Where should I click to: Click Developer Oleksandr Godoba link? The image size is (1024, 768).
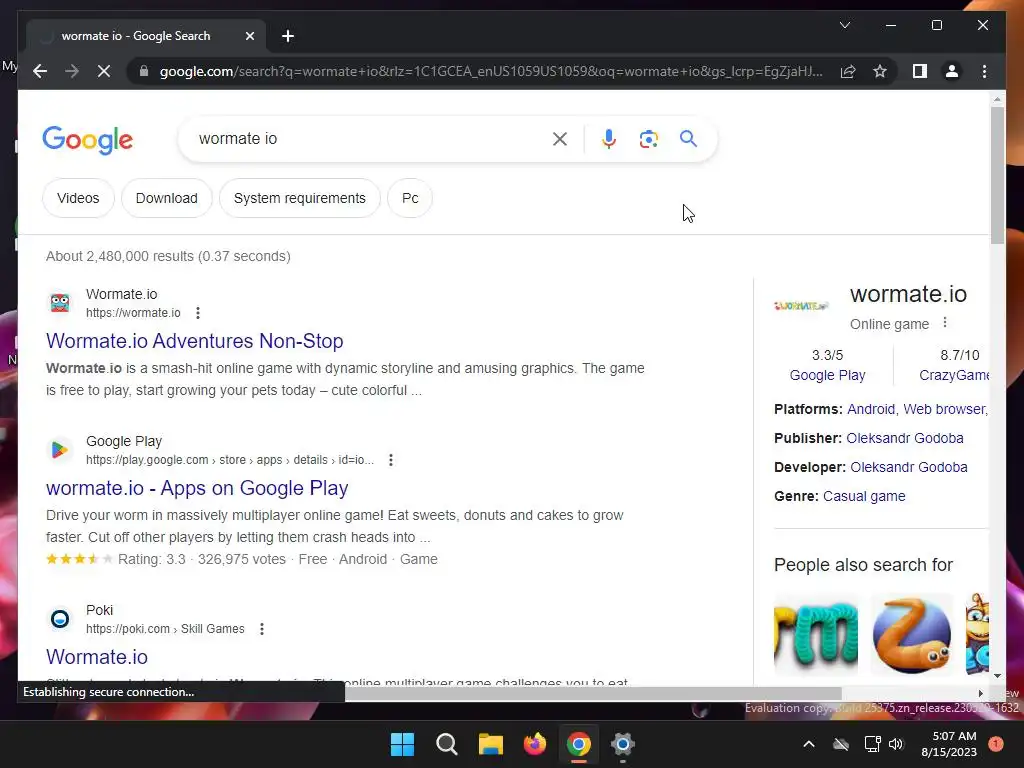[908, 468]
